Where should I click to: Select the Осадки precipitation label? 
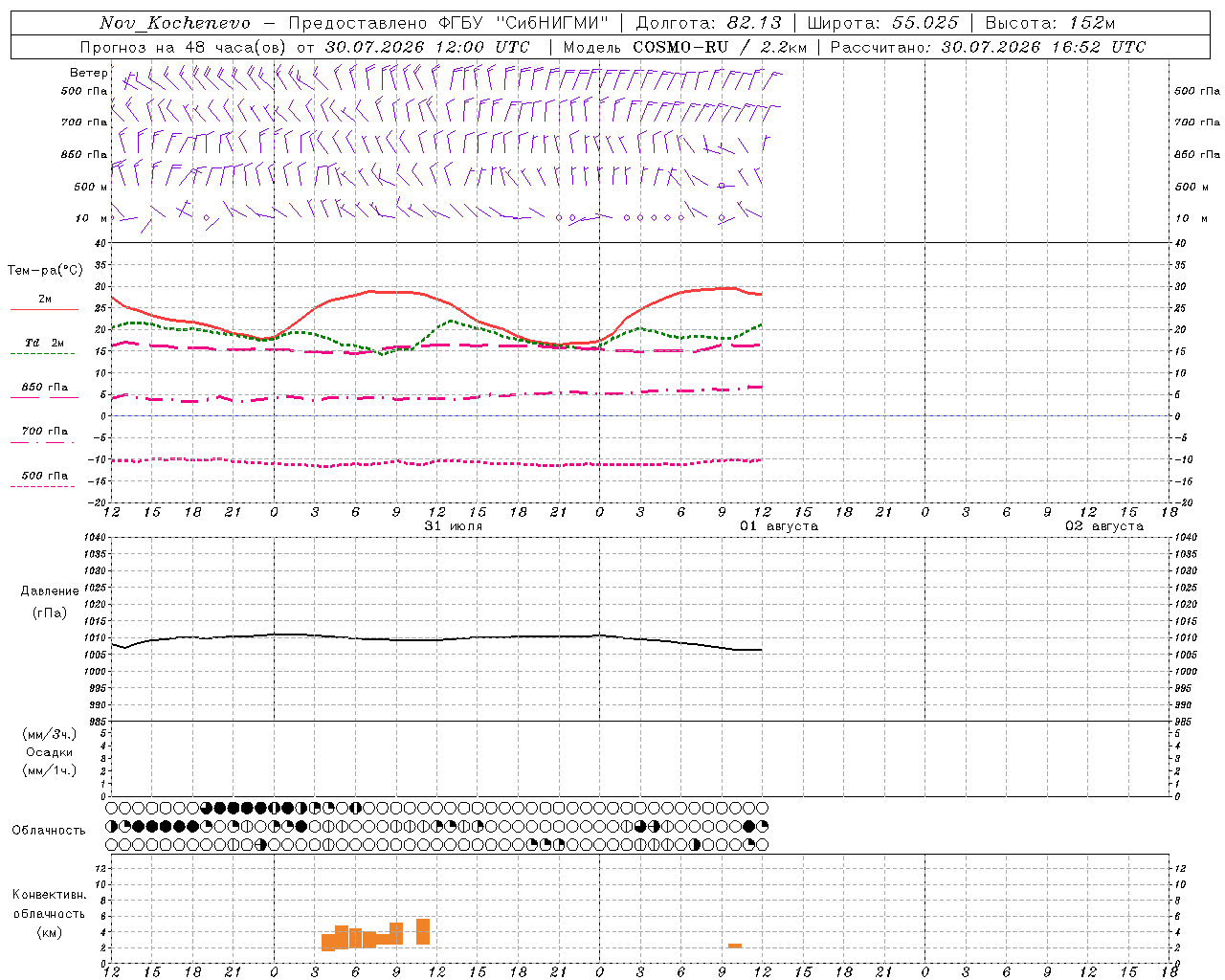50,752
